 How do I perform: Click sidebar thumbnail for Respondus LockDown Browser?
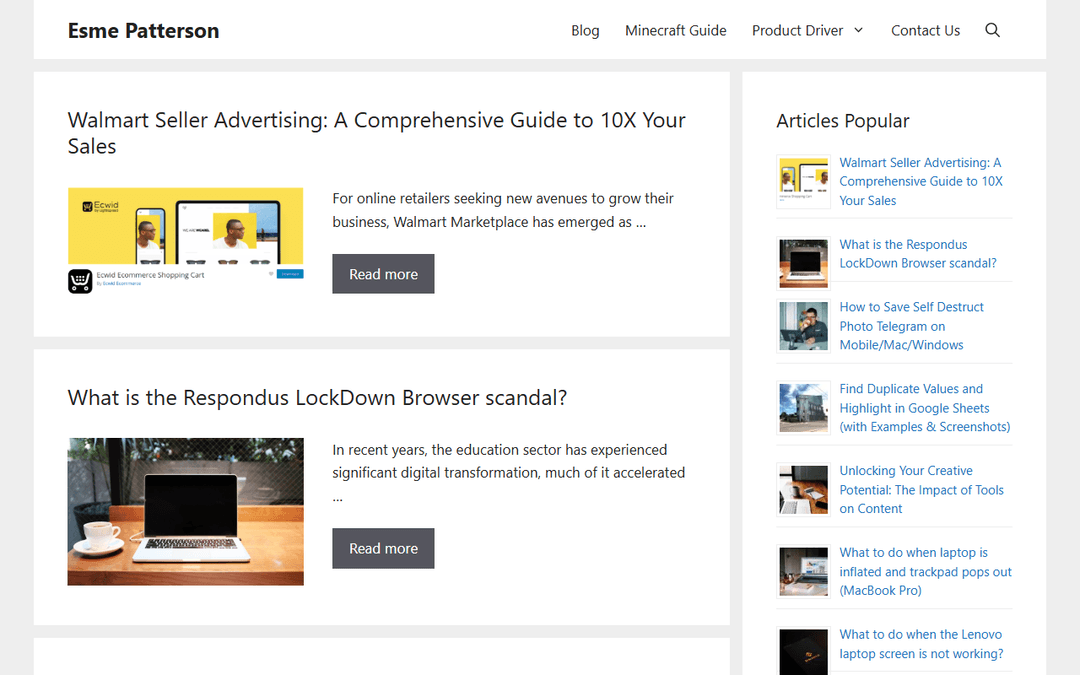pos(803,263)
